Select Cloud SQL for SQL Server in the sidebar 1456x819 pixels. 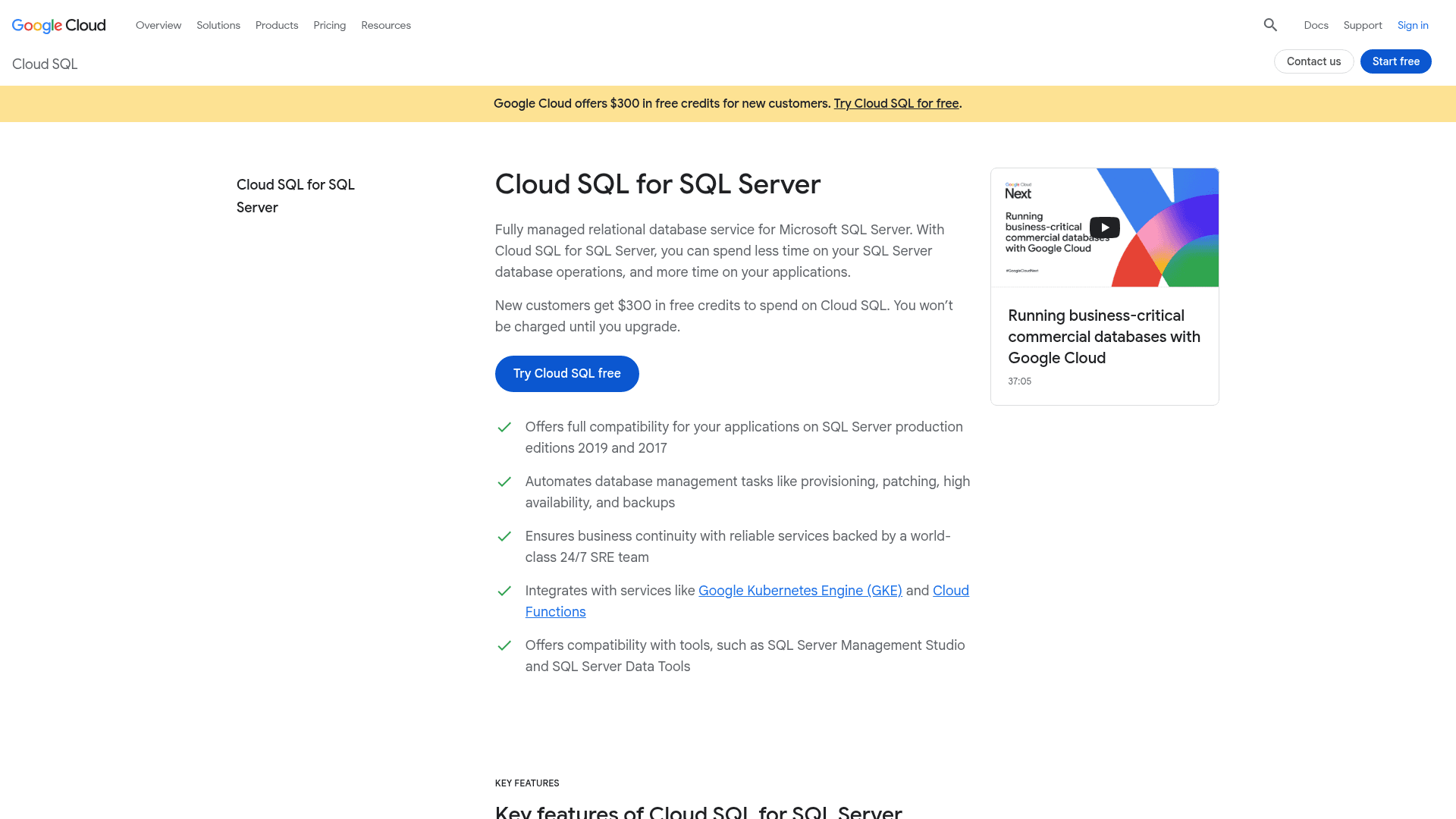click(296, 196)
